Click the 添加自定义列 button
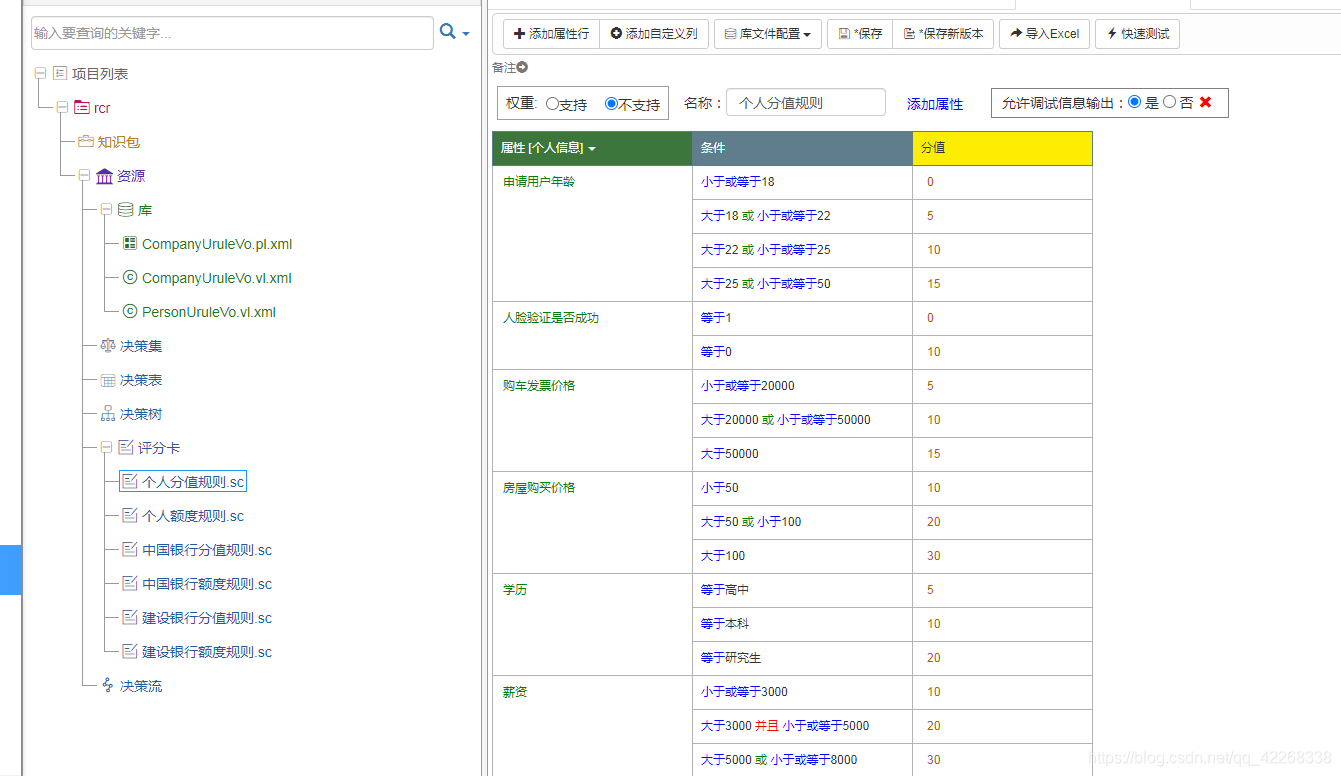The height and width of the screenshot is (776, 1341). coord(654,34)
